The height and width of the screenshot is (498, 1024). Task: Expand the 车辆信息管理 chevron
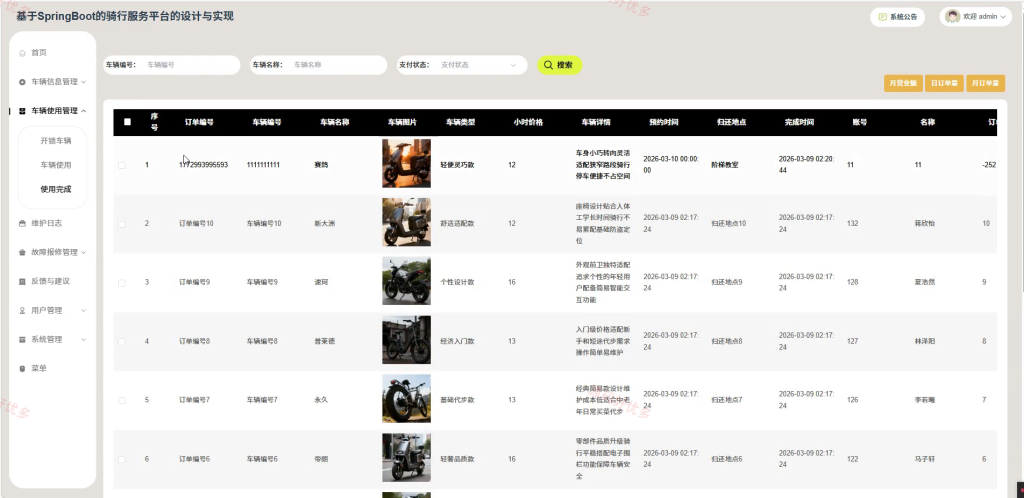point(84,82)
